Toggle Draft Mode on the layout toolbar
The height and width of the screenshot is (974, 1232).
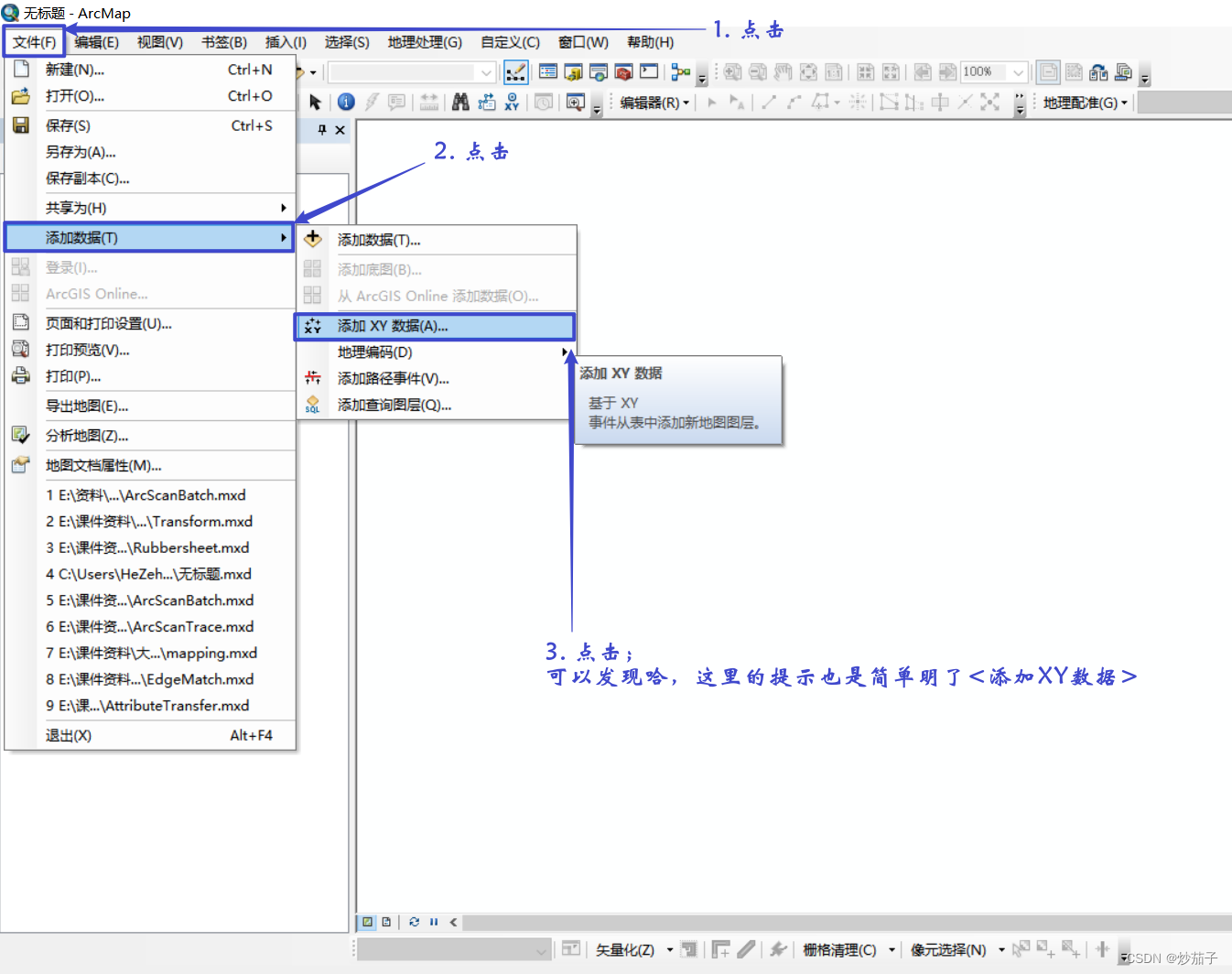(x=1049, y=71)
